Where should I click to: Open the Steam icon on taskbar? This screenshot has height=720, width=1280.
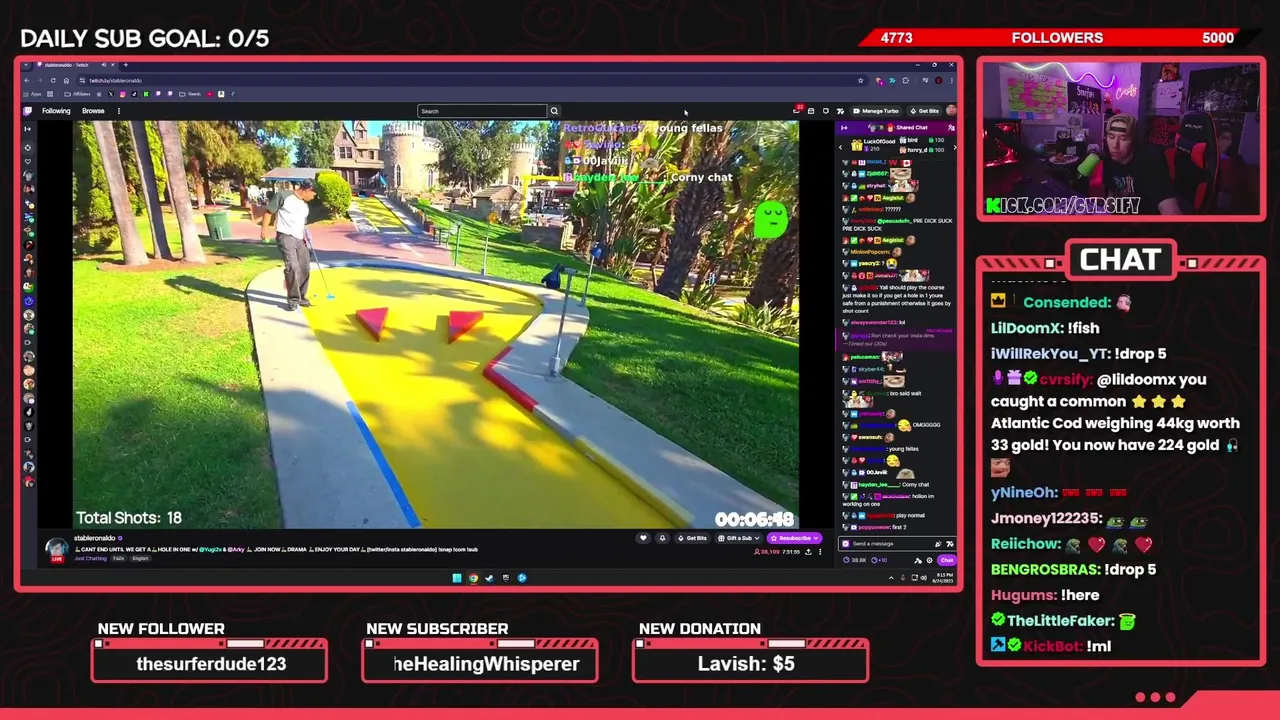[490, 578]
